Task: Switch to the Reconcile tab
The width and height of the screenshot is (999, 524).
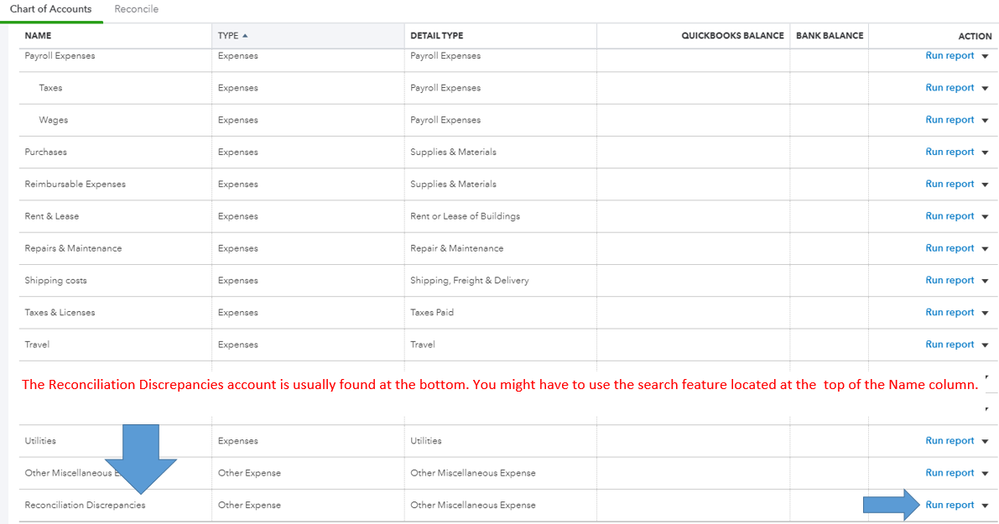Action: [x=136, y=9]
